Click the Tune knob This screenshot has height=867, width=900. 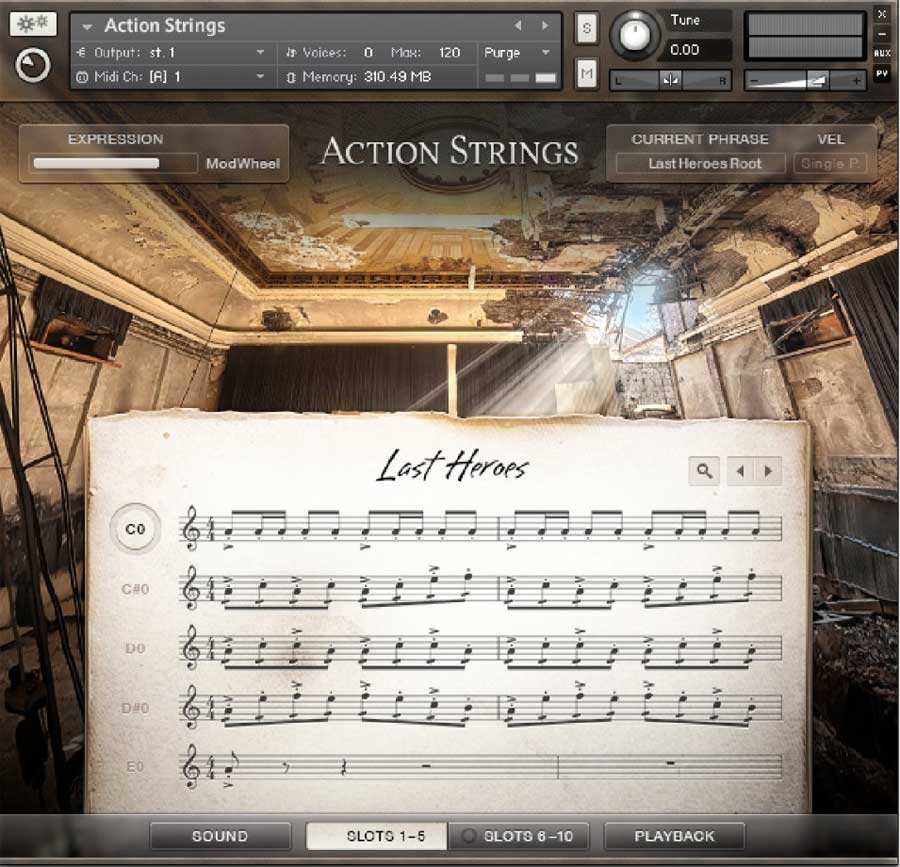pyautogui.click(x=634, y=34)
